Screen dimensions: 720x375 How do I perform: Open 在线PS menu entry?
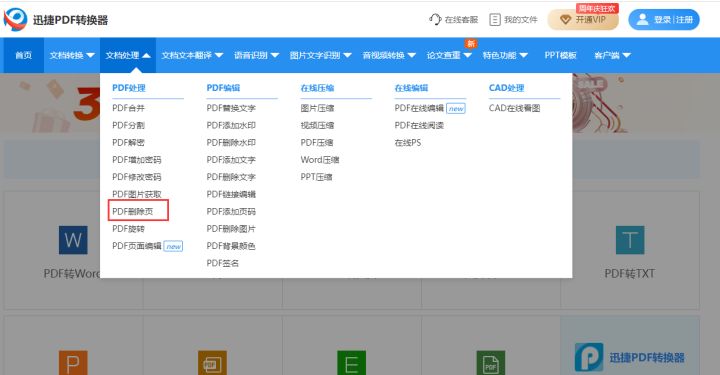(408, 142)
